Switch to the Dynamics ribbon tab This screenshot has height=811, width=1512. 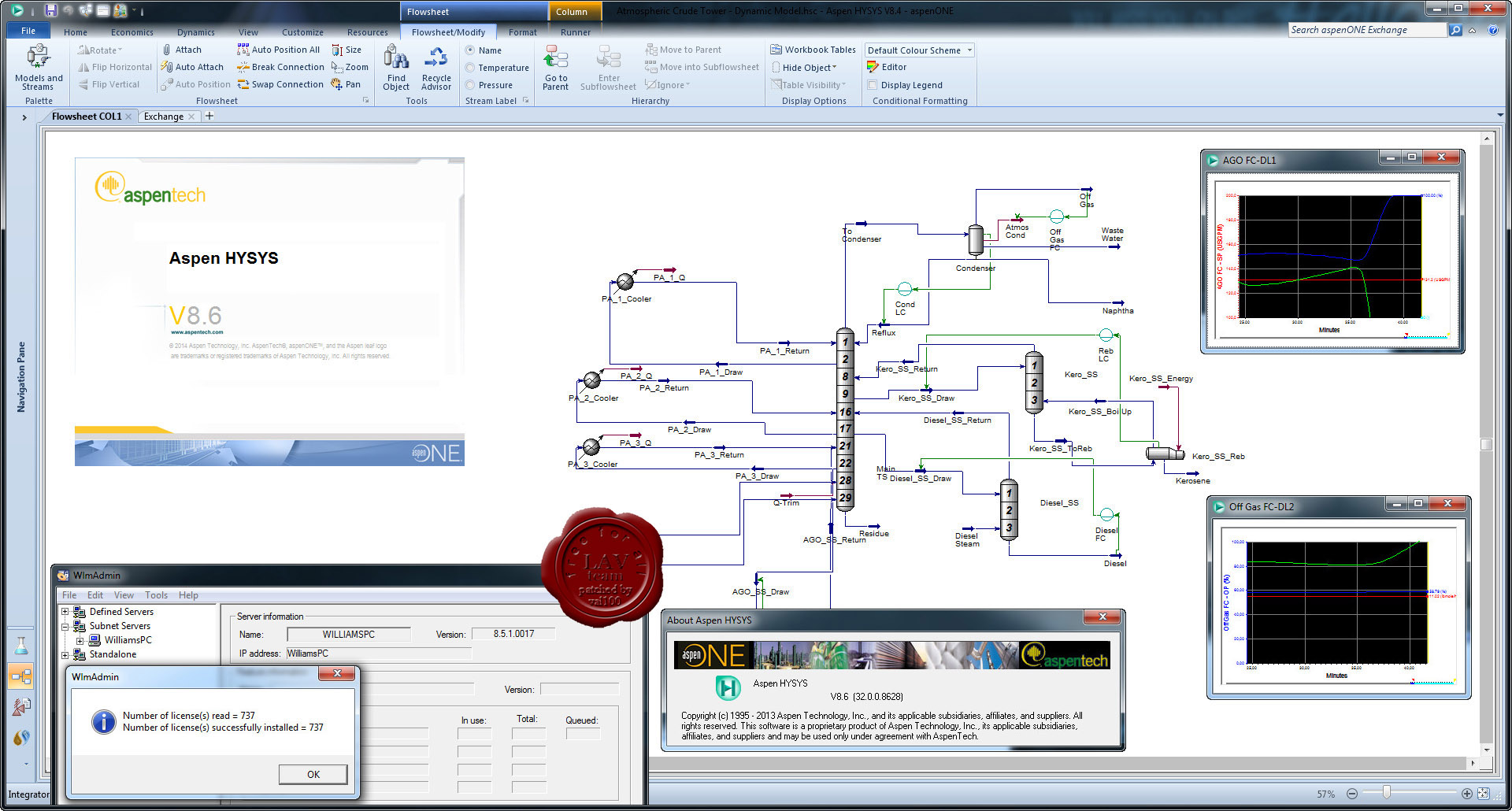[195, 32]
